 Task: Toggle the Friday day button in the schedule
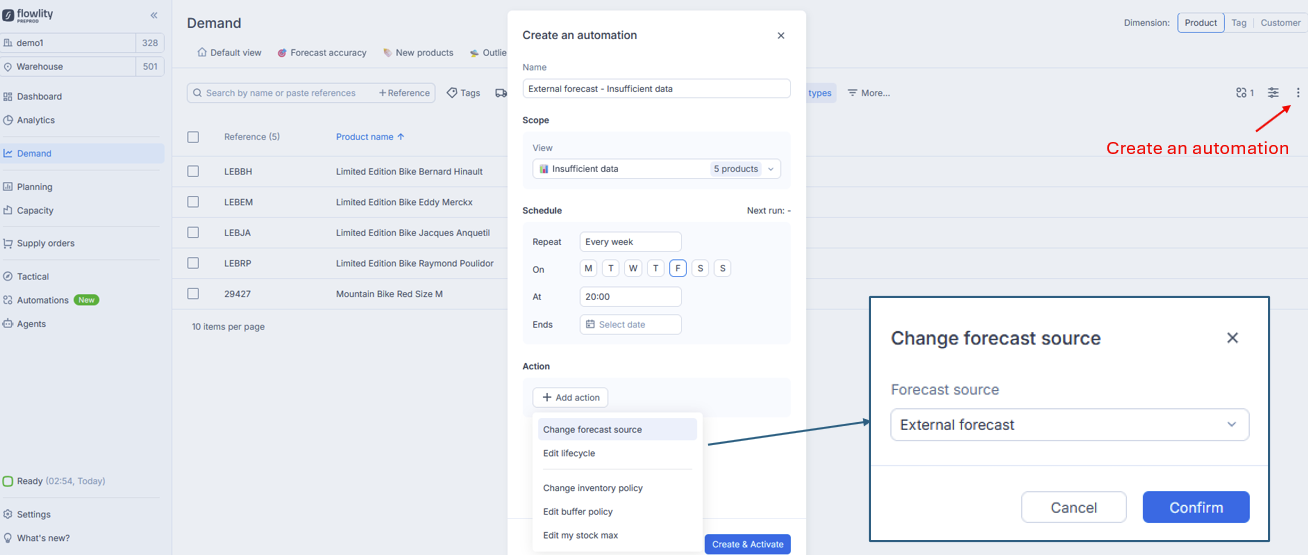coord(678,268)
